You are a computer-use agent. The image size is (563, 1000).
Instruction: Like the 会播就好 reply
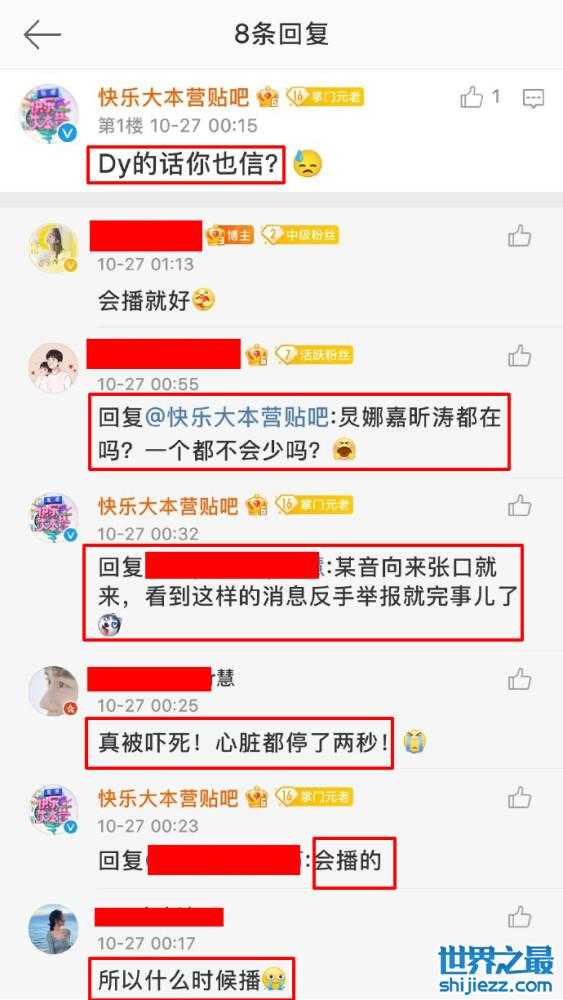[x=520, y=236]
